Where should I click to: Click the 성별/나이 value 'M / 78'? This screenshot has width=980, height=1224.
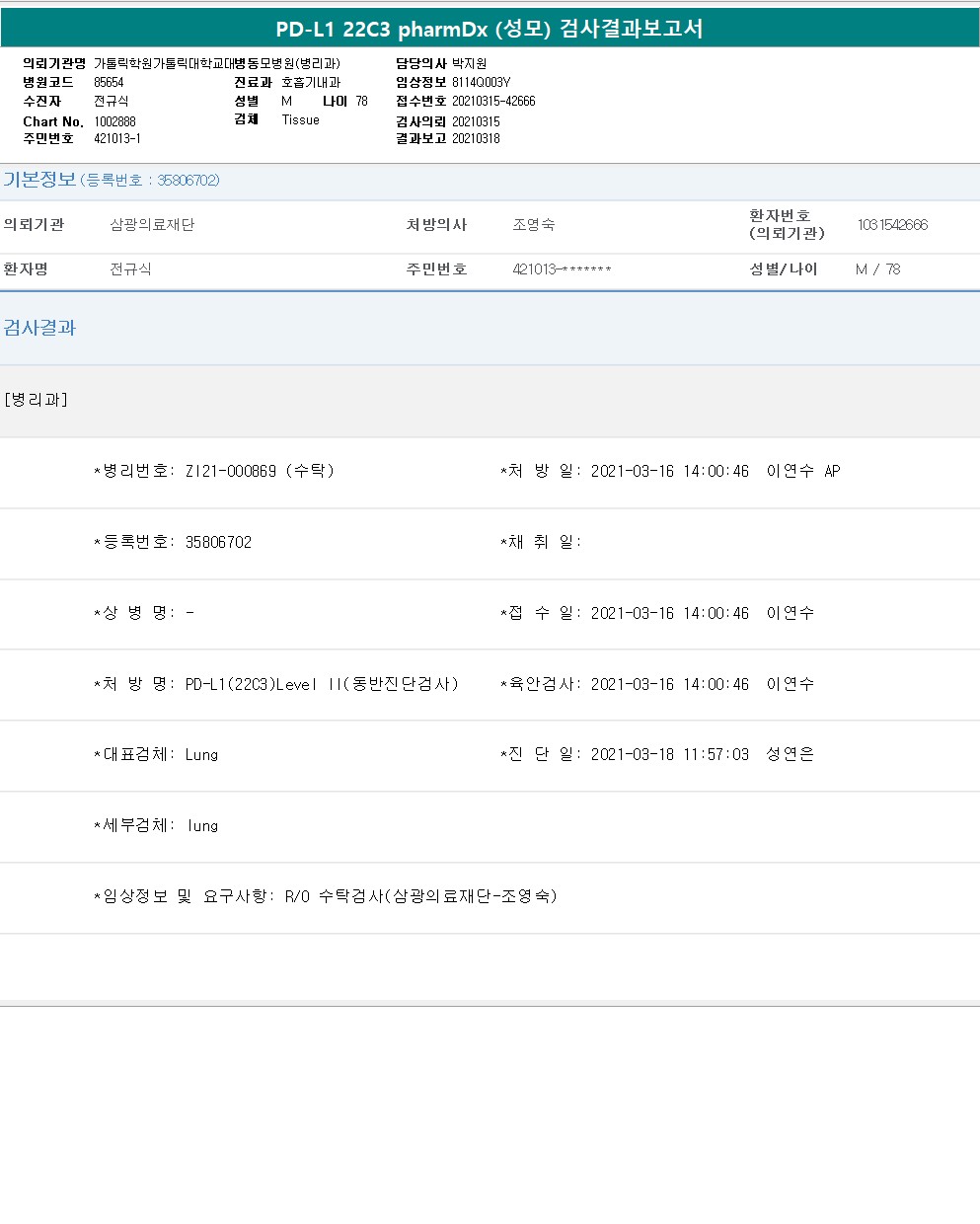tap(877, 269)
